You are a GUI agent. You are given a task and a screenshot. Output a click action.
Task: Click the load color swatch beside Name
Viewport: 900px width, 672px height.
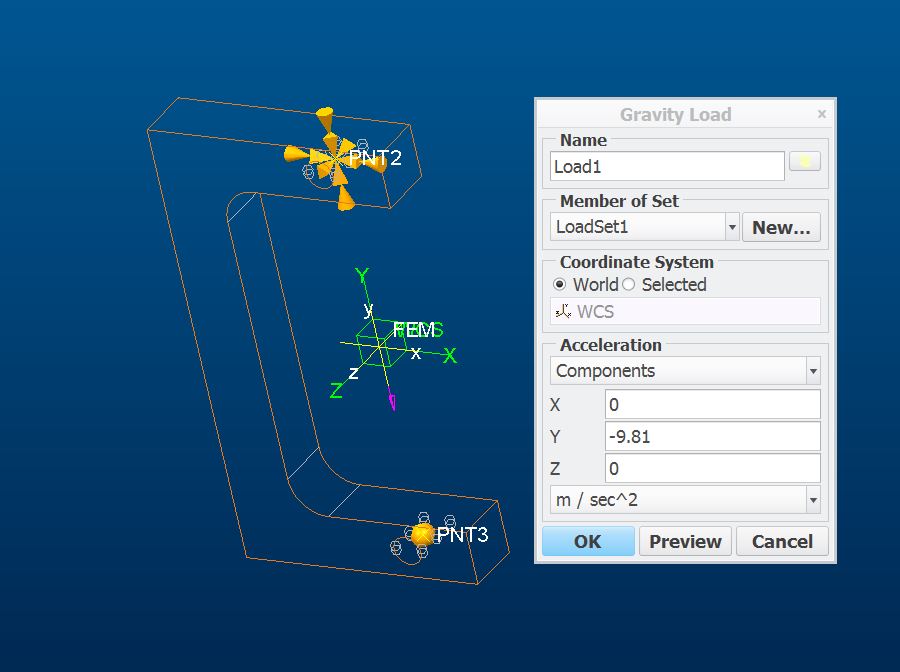(x=804, y=161)
